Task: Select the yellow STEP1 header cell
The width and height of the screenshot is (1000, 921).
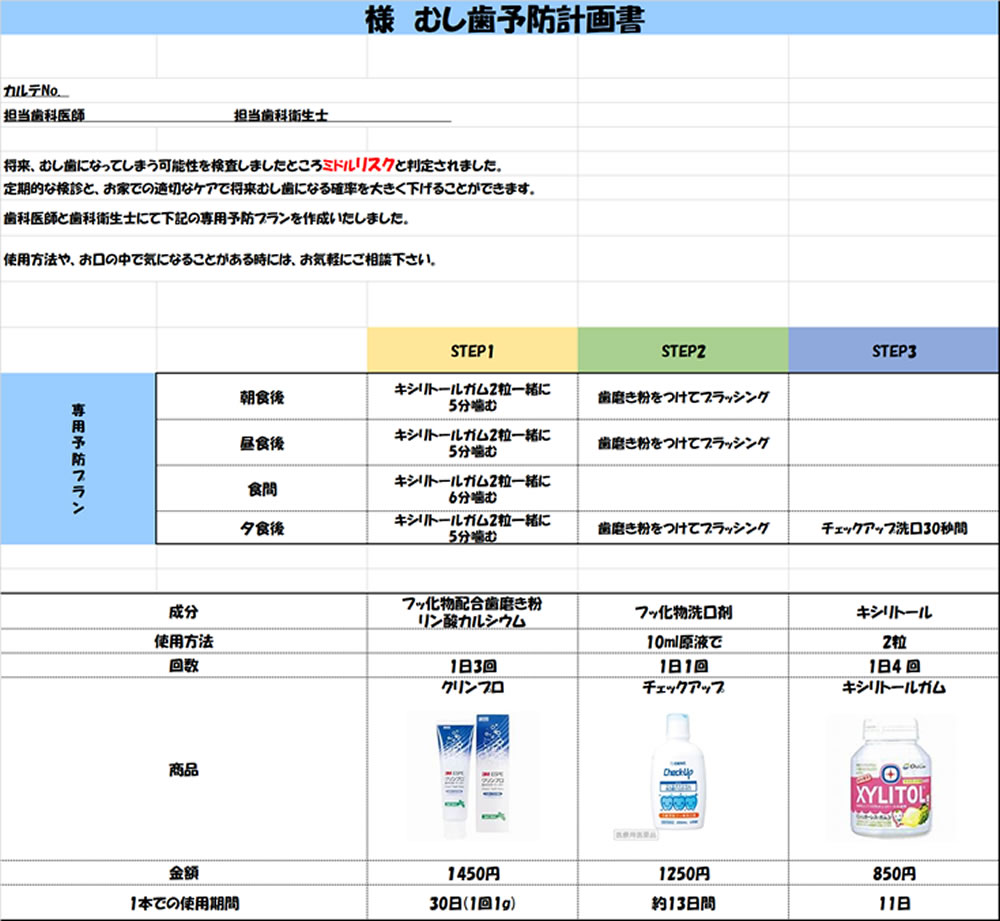Action: tap(473, 350)
